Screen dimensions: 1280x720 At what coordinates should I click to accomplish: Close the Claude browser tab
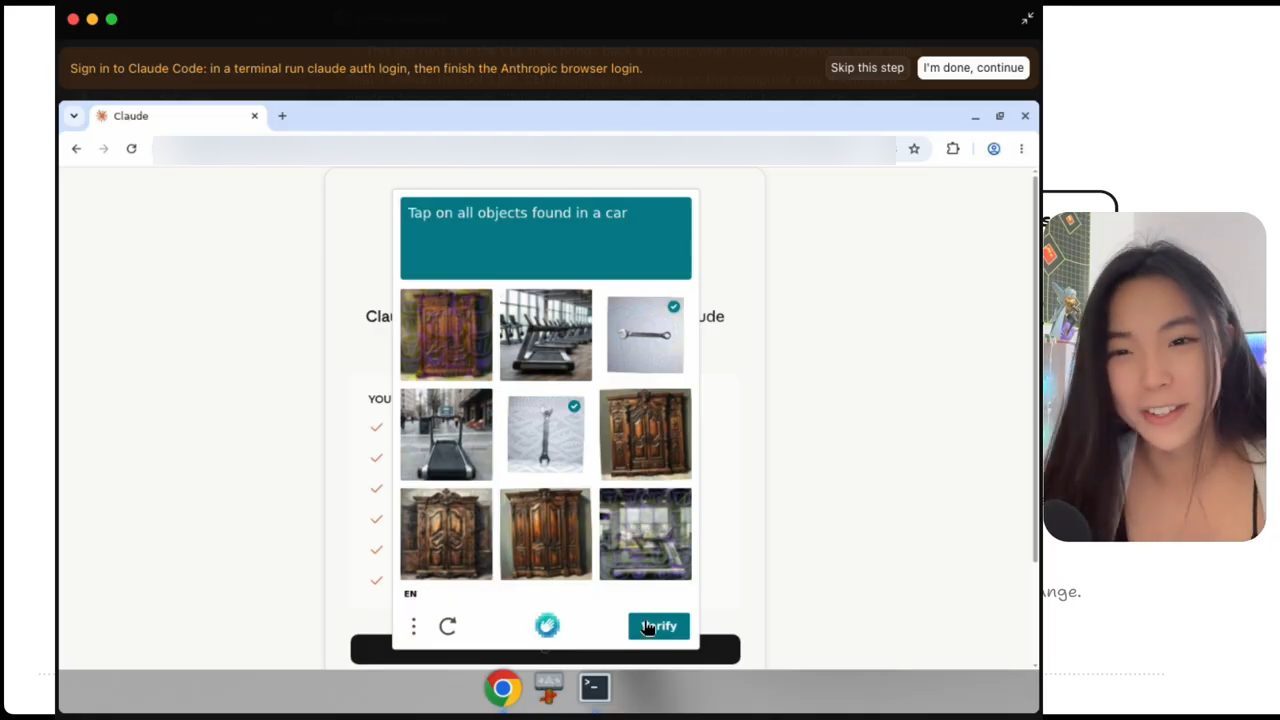point(254,116)
